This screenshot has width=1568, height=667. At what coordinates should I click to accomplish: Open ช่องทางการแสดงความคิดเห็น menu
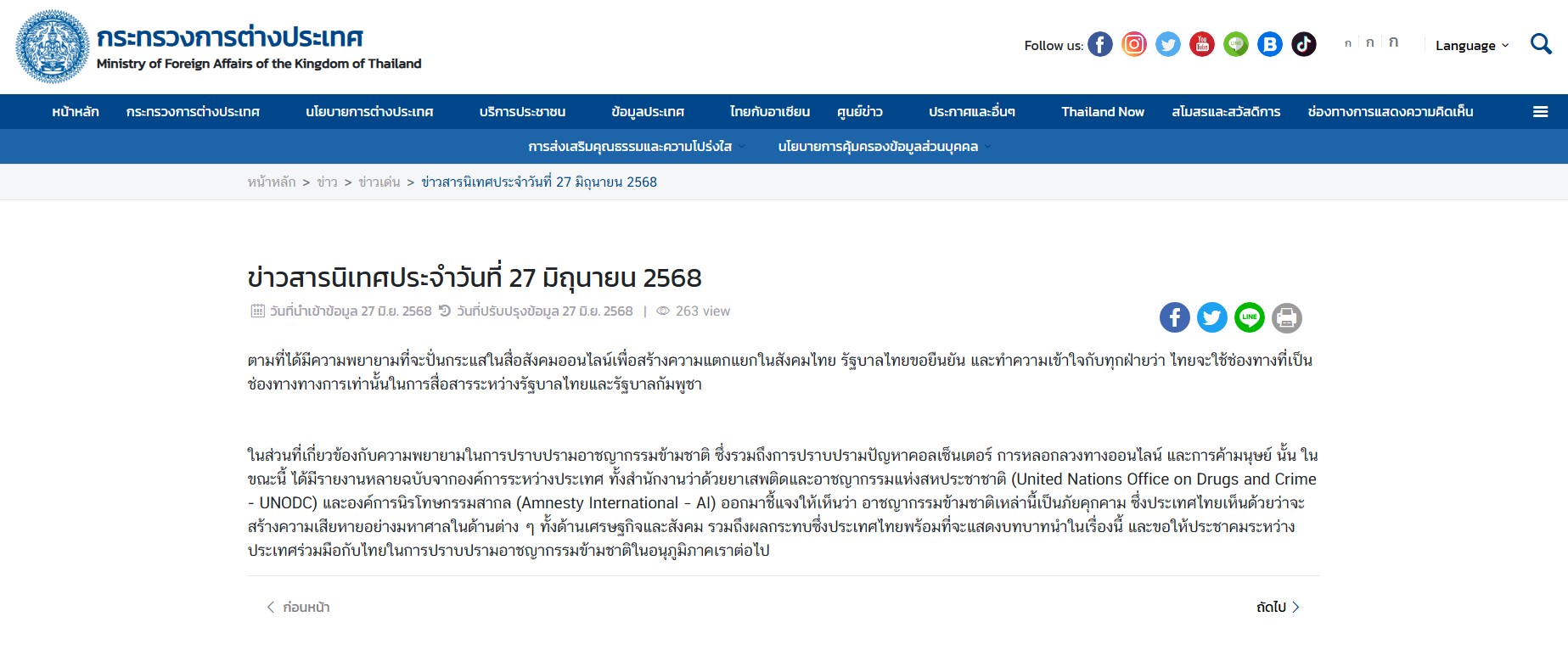pyautogui.click(x=1391, y=112)
